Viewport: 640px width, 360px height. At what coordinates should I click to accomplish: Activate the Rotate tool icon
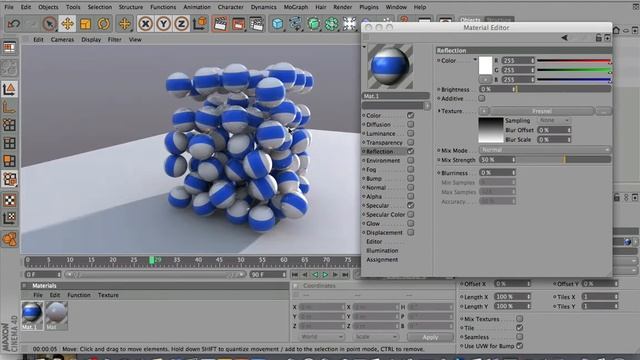[103, 24]
